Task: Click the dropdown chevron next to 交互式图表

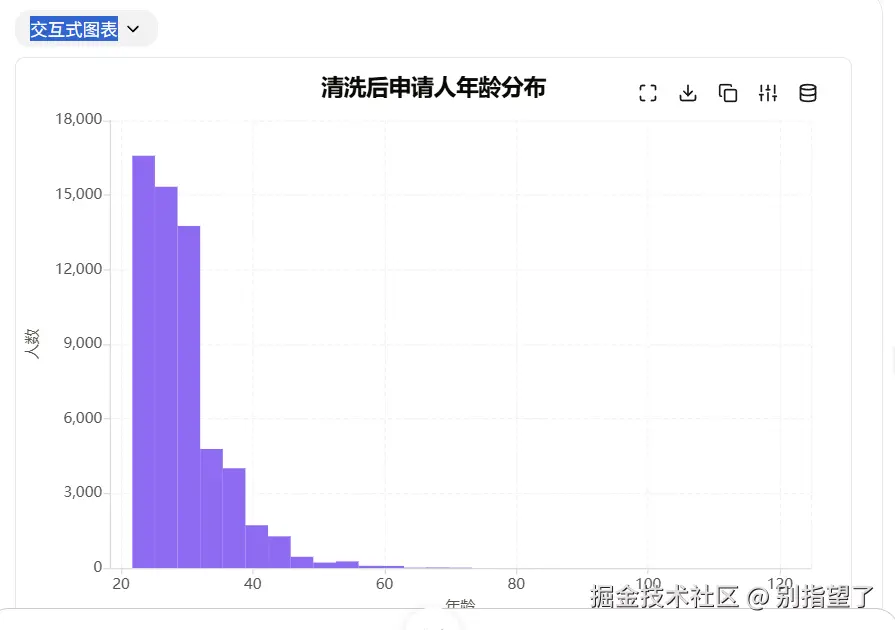Action: click(x=133, y=29)
